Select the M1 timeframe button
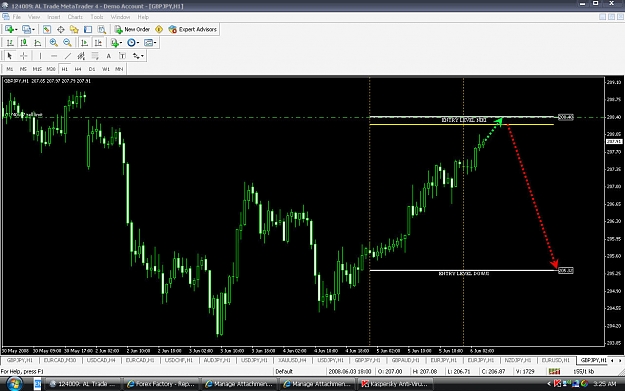 [10, 69]
